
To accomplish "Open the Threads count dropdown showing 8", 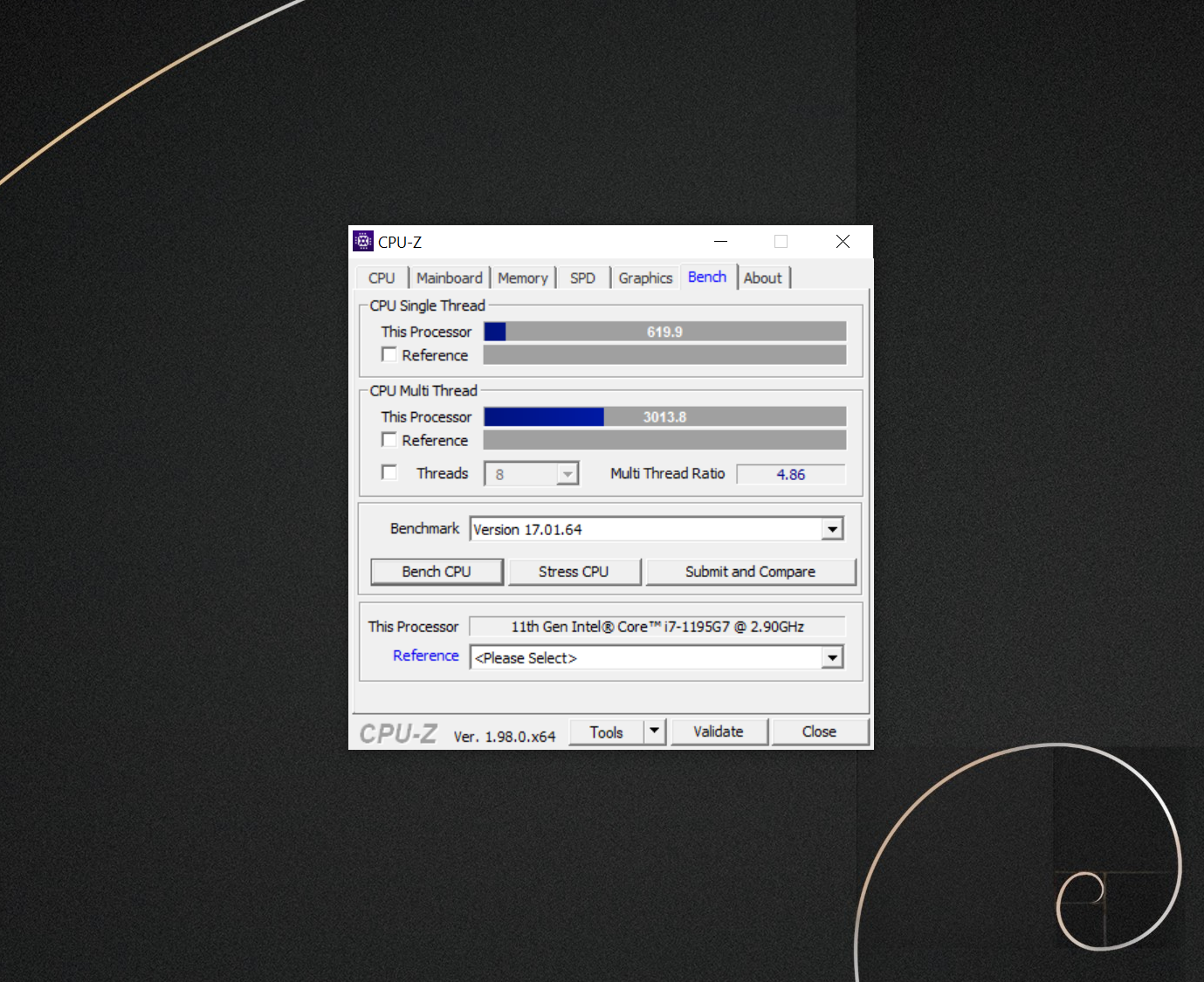I will [x=532, y=474].
